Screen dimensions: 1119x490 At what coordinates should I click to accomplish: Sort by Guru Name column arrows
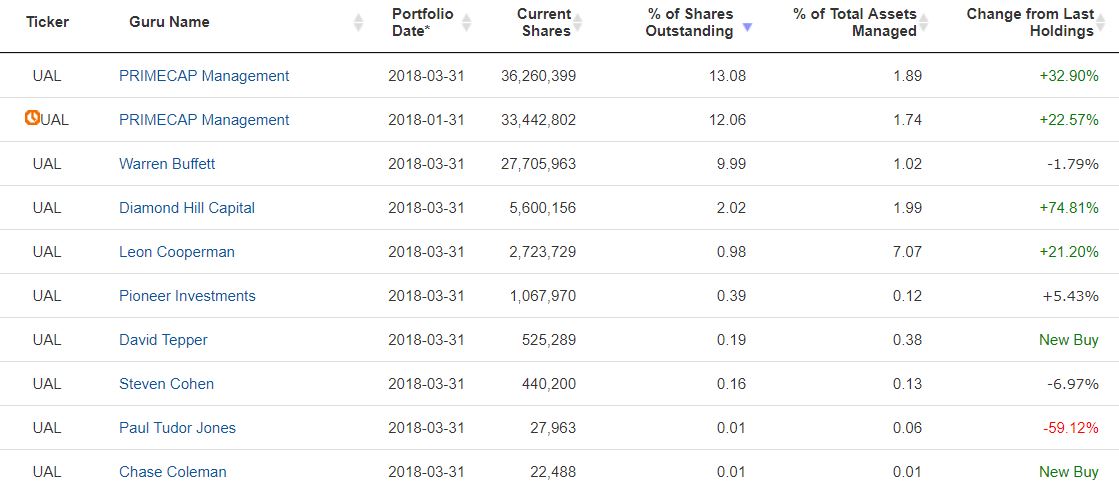pyautogui.click(x=358, y=23)
